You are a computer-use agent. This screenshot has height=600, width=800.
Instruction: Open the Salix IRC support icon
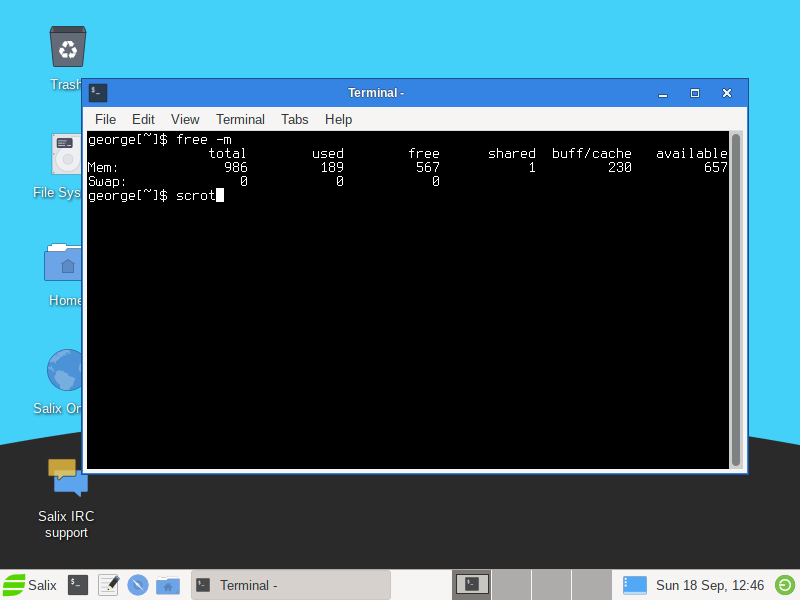[x=68, y=477]
